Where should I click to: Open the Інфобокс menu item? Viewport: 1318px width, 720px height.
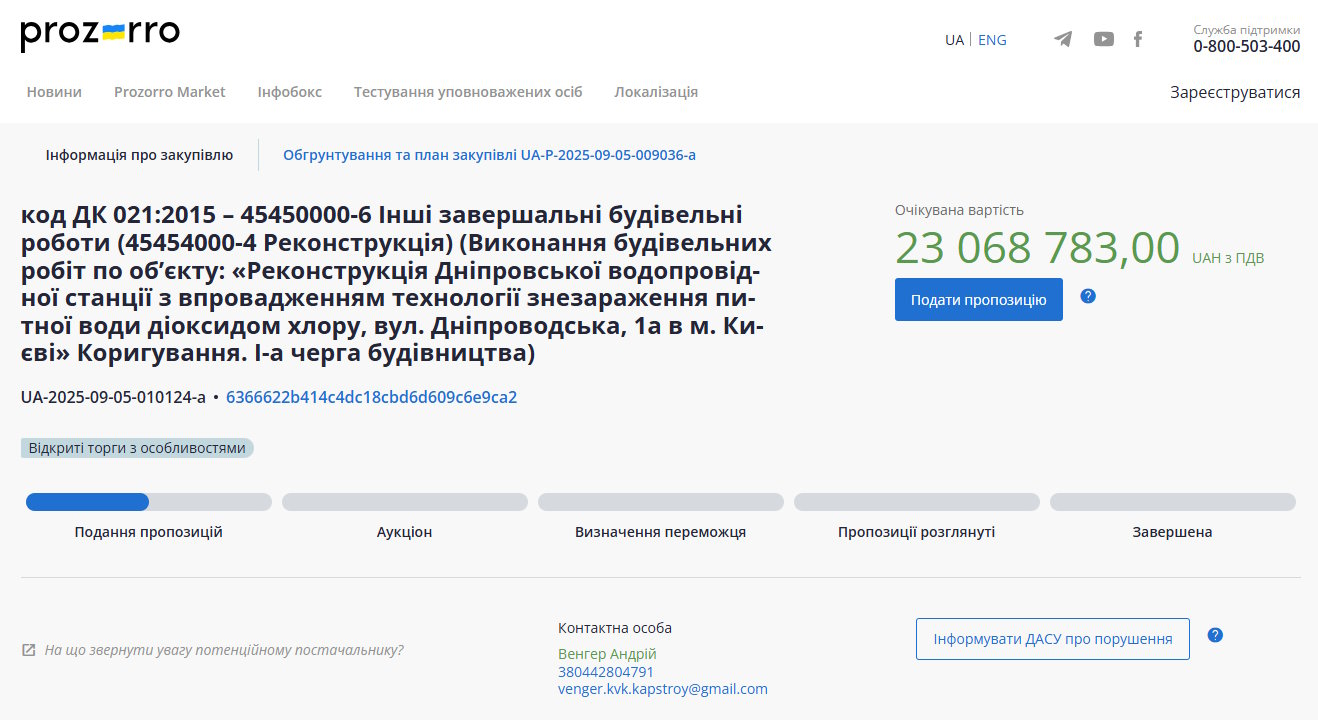[289, 92]
